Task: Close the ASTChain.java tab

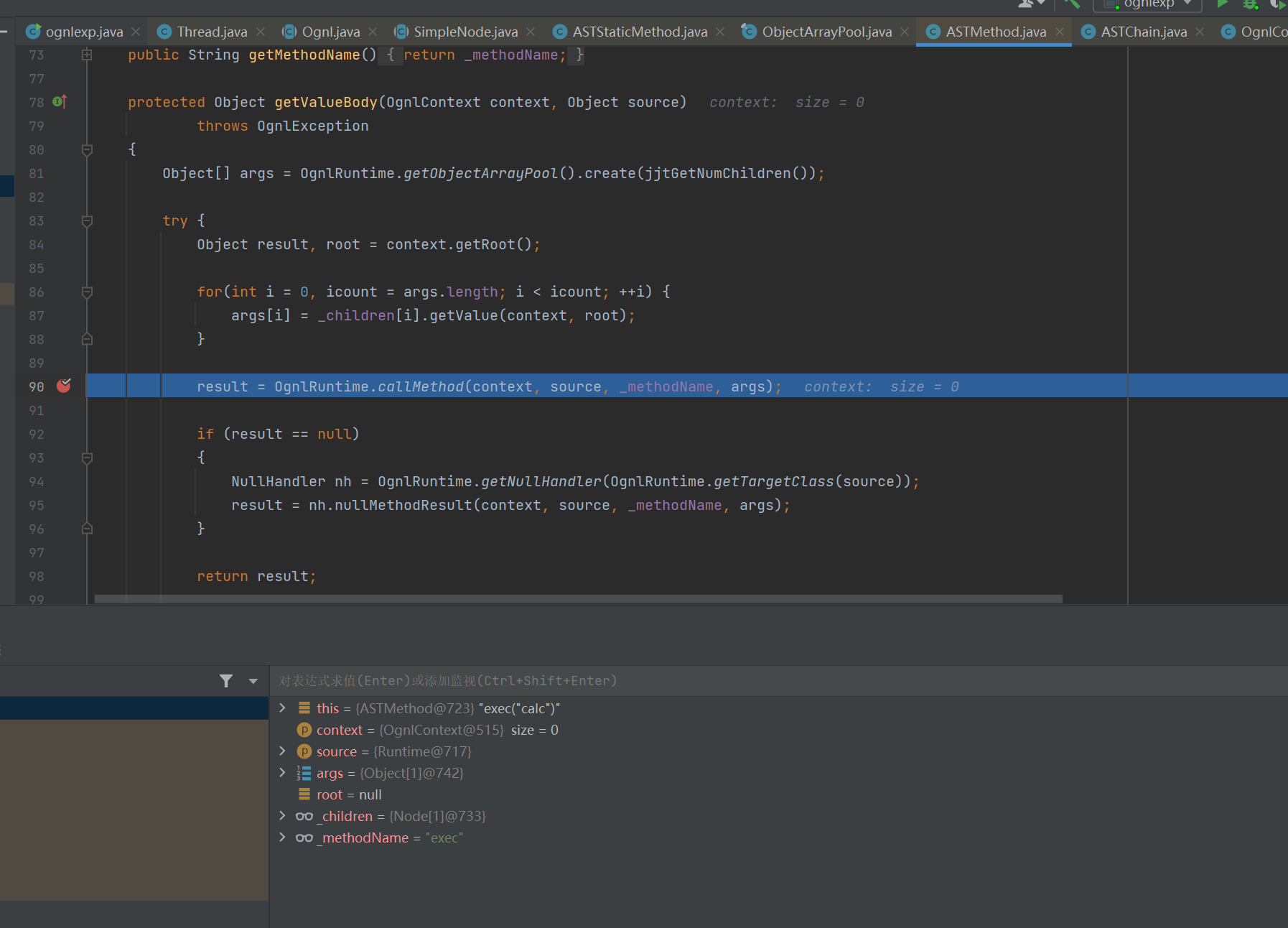Action: coord(1200,32)
